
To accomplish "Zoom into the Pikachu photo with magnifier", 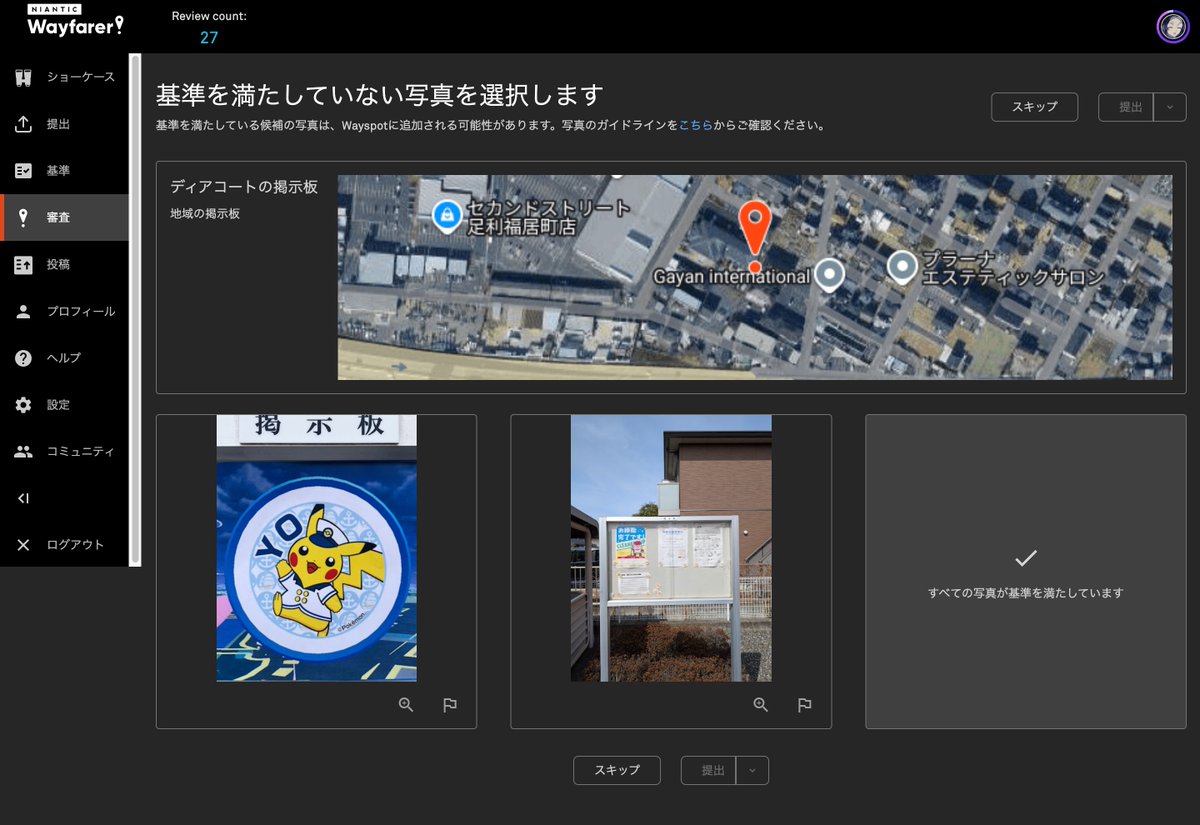I will [406, 705].
